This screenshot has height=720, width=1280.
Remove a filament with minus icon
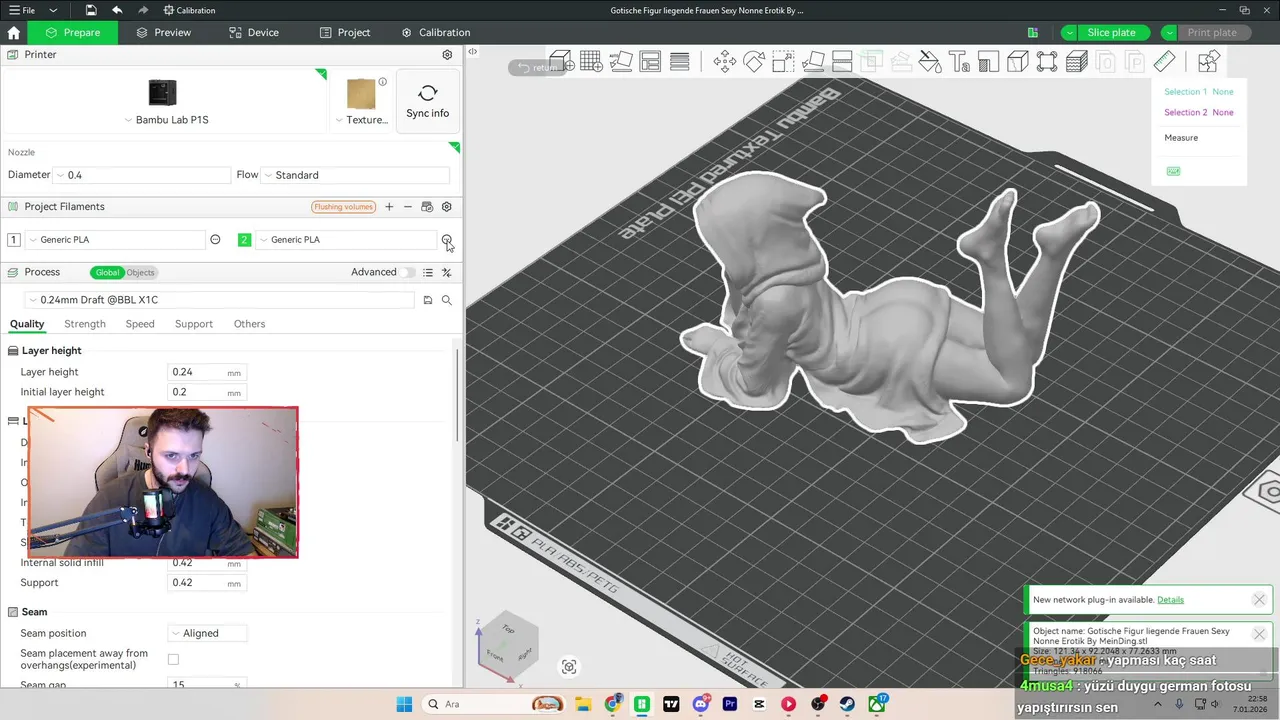coord(408,207)
